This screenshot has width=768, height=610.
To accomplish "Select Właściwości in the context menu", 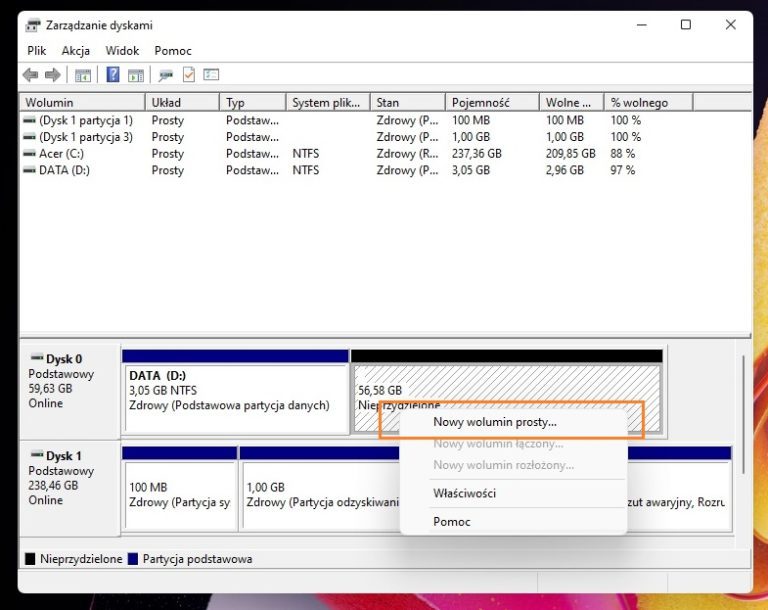I will click(x=513, y=493).
